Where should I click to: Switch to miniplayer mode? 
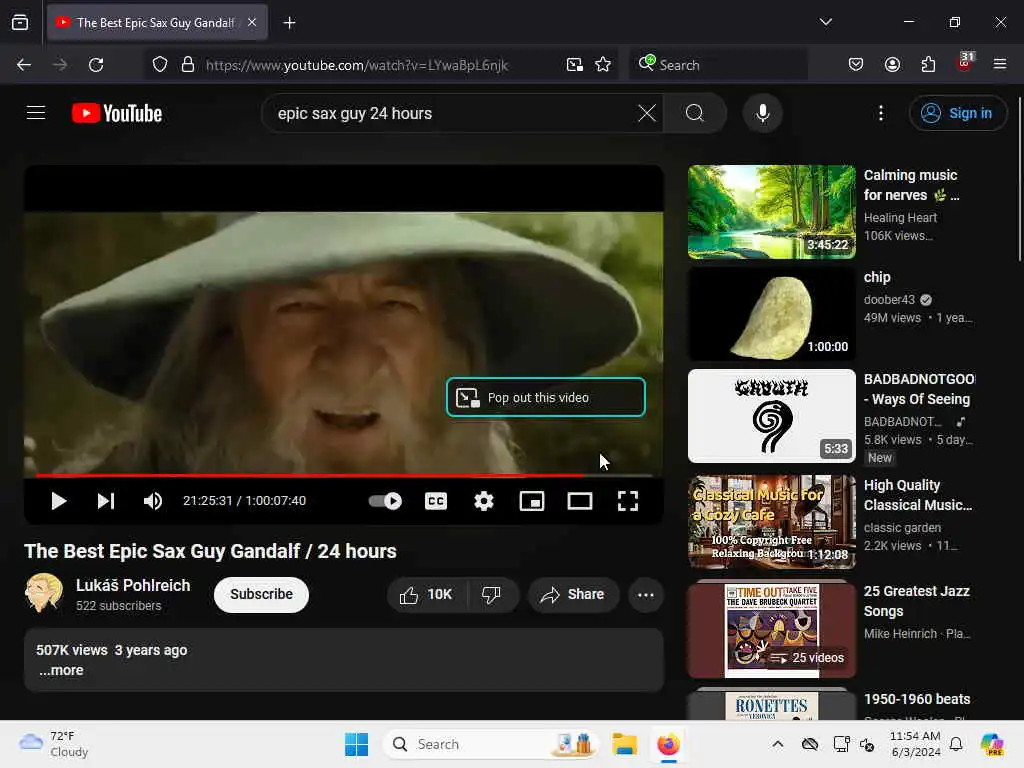pos(532,501)
